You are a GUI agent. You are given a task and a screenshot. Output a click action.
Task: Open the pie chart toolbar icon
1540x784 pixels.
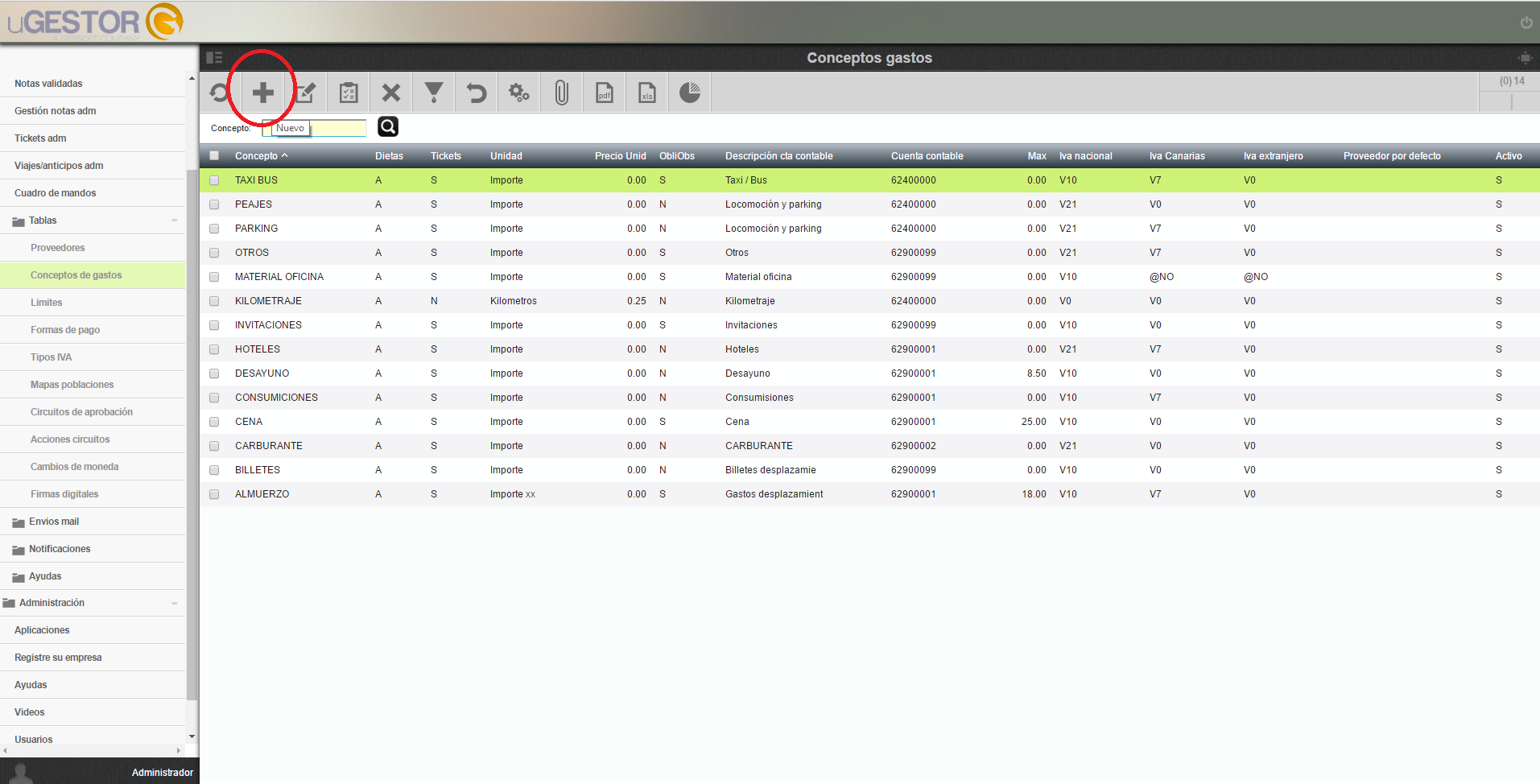690,93
